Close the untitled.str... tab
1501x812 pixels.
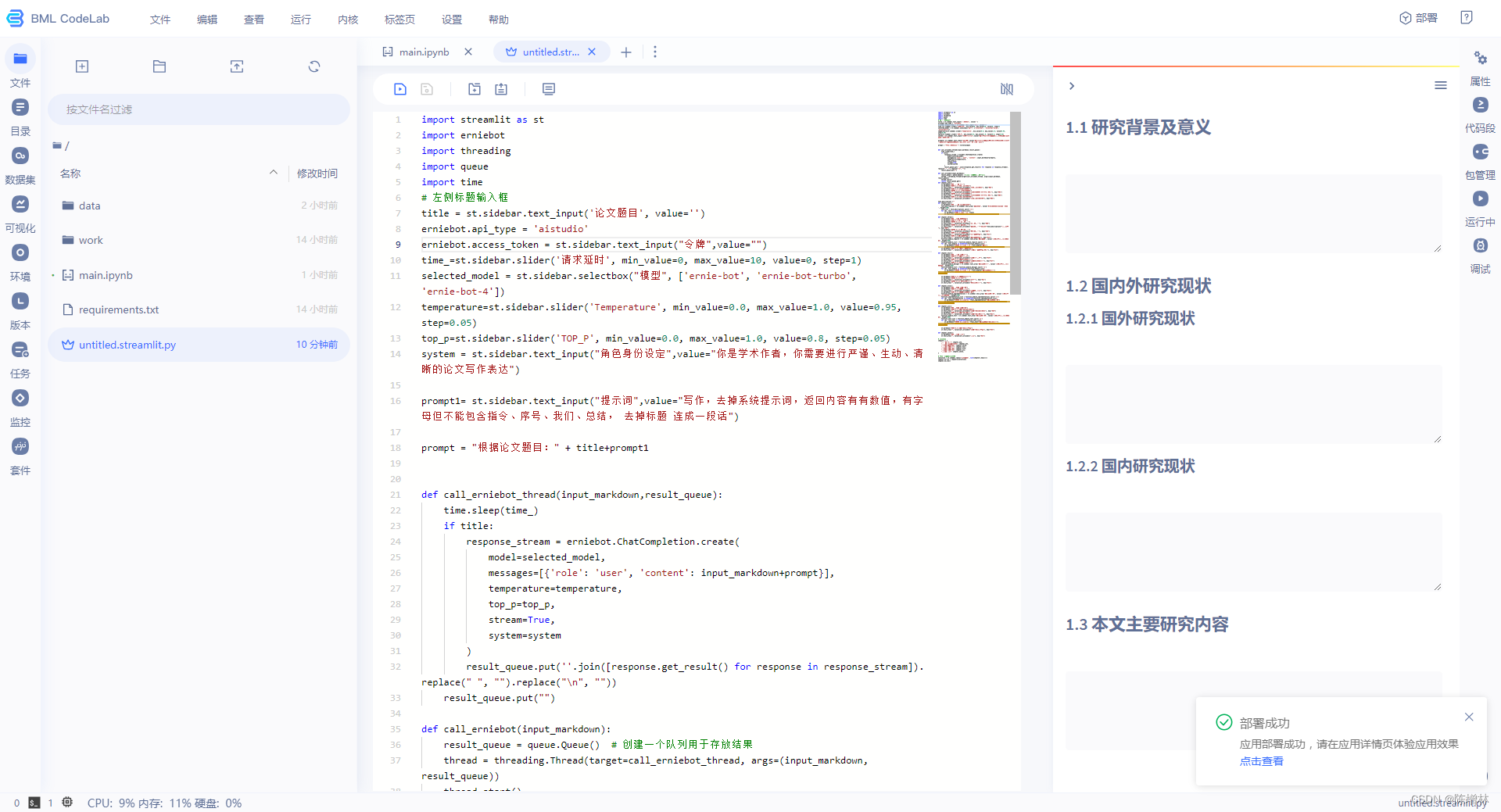[592, 52]
